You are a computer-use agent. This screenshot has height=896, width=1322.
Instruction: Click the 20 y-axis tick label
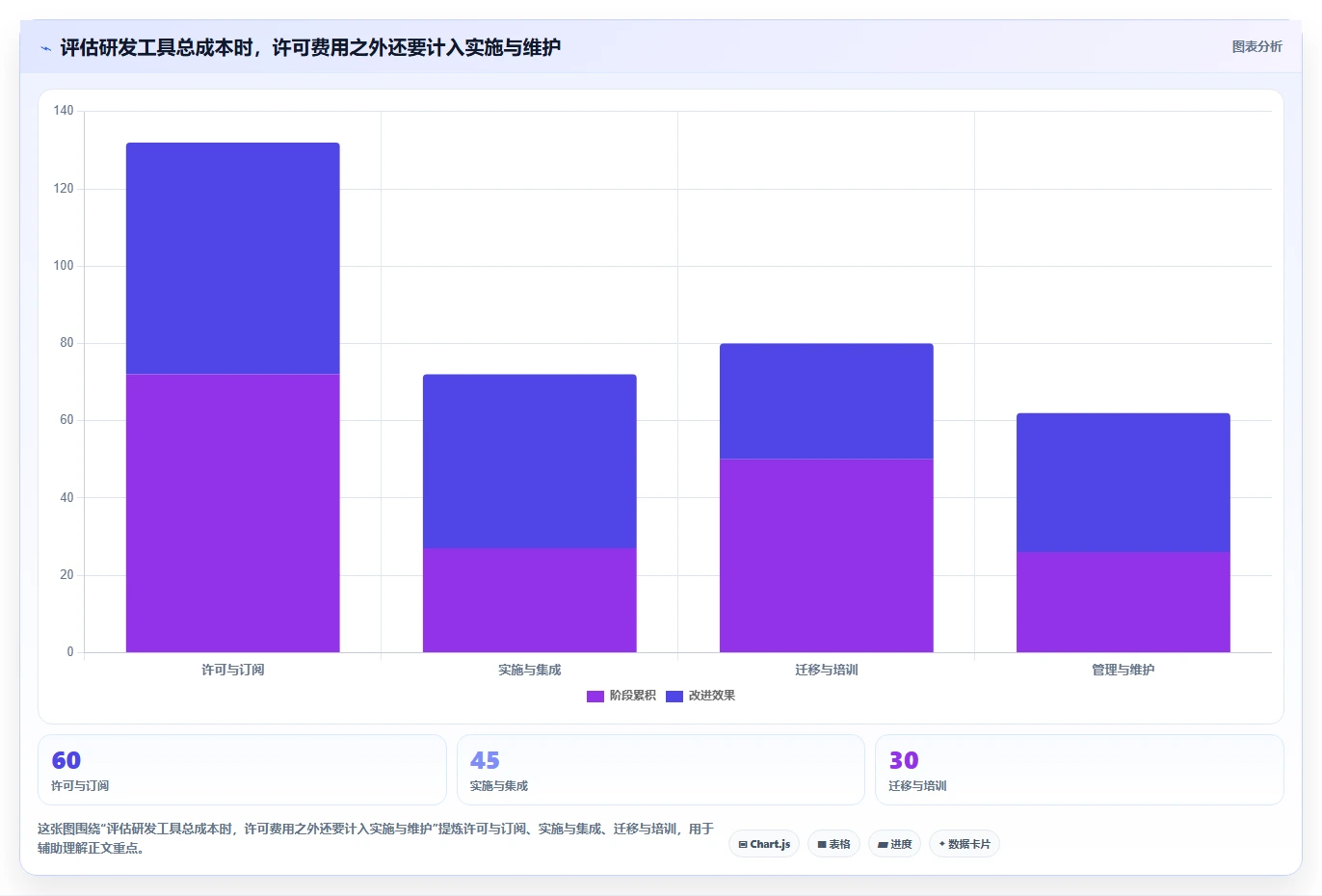pos(66,575)
